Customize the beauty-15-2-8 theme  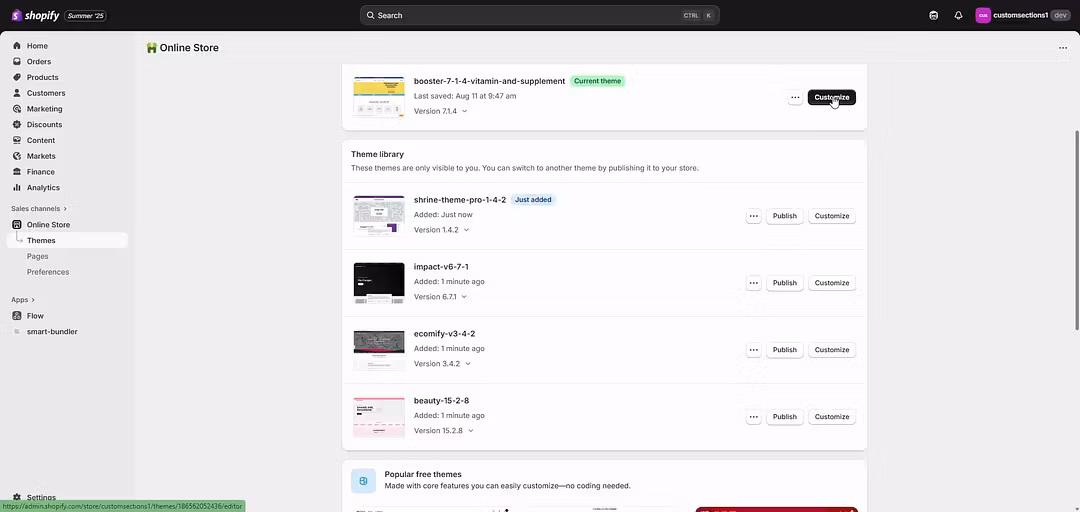pos(831,417)
